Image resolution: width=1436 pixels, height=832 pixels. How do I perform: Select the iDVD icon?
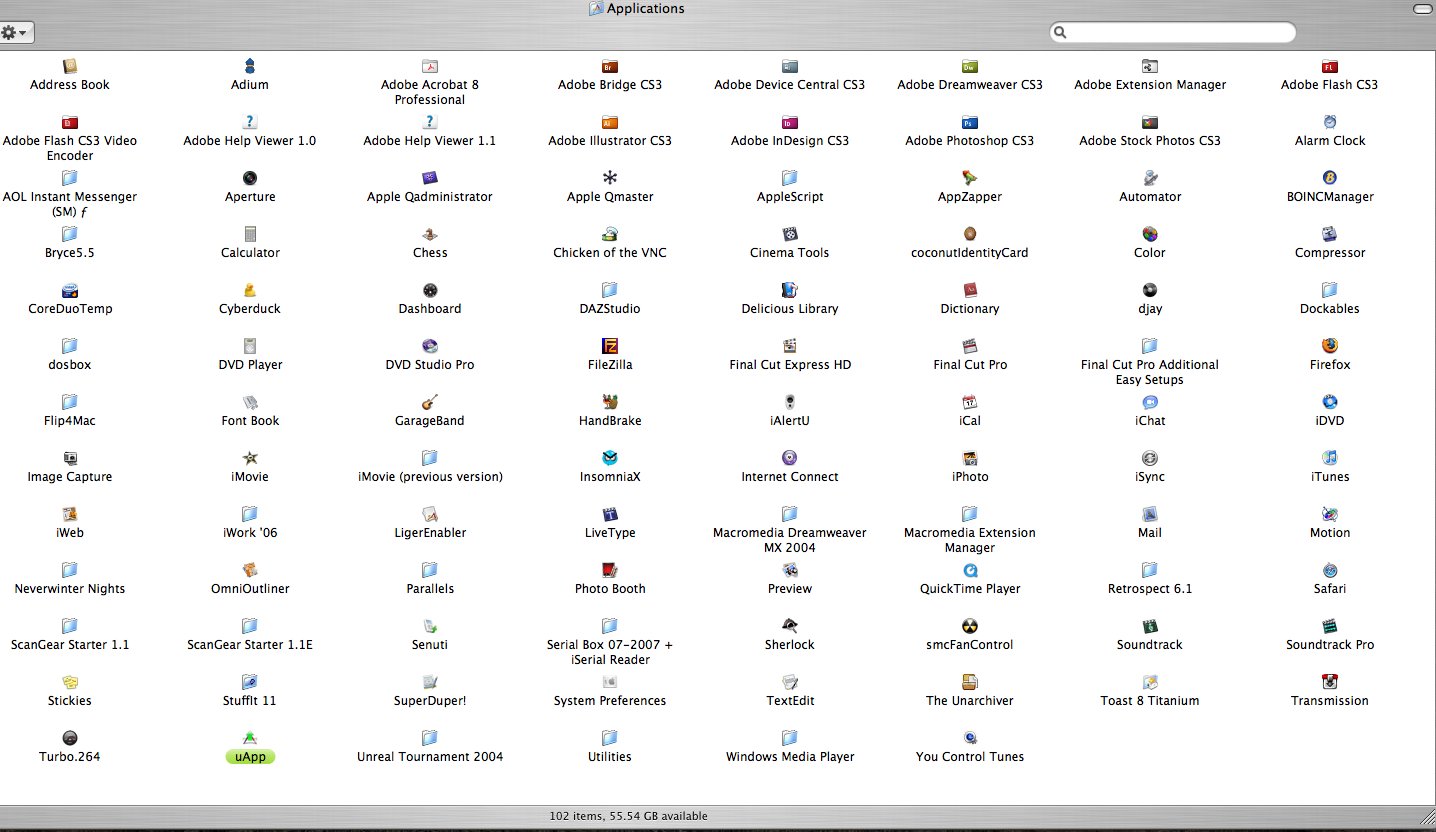click(x=1330, y=402)
